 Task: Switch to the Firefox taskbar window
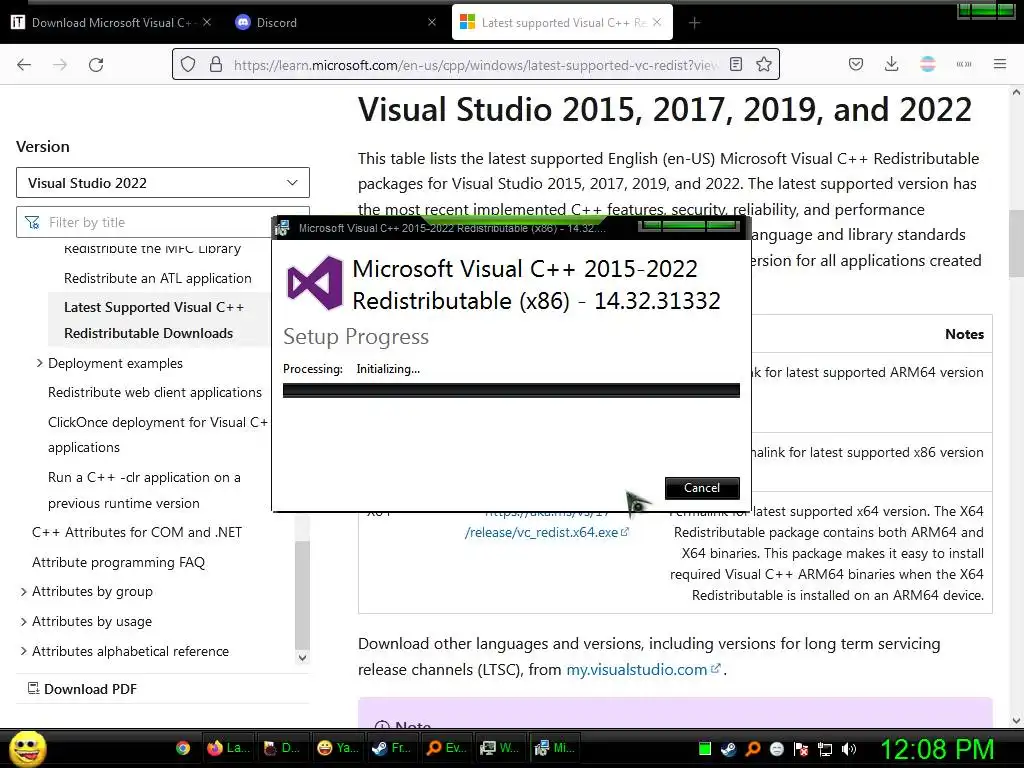(229, 748)
